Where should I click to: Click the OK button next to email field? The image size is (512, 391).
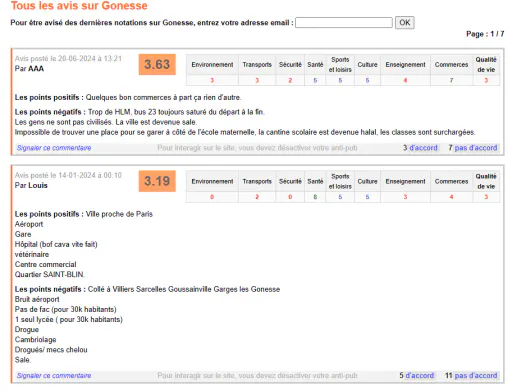(405, 23)
